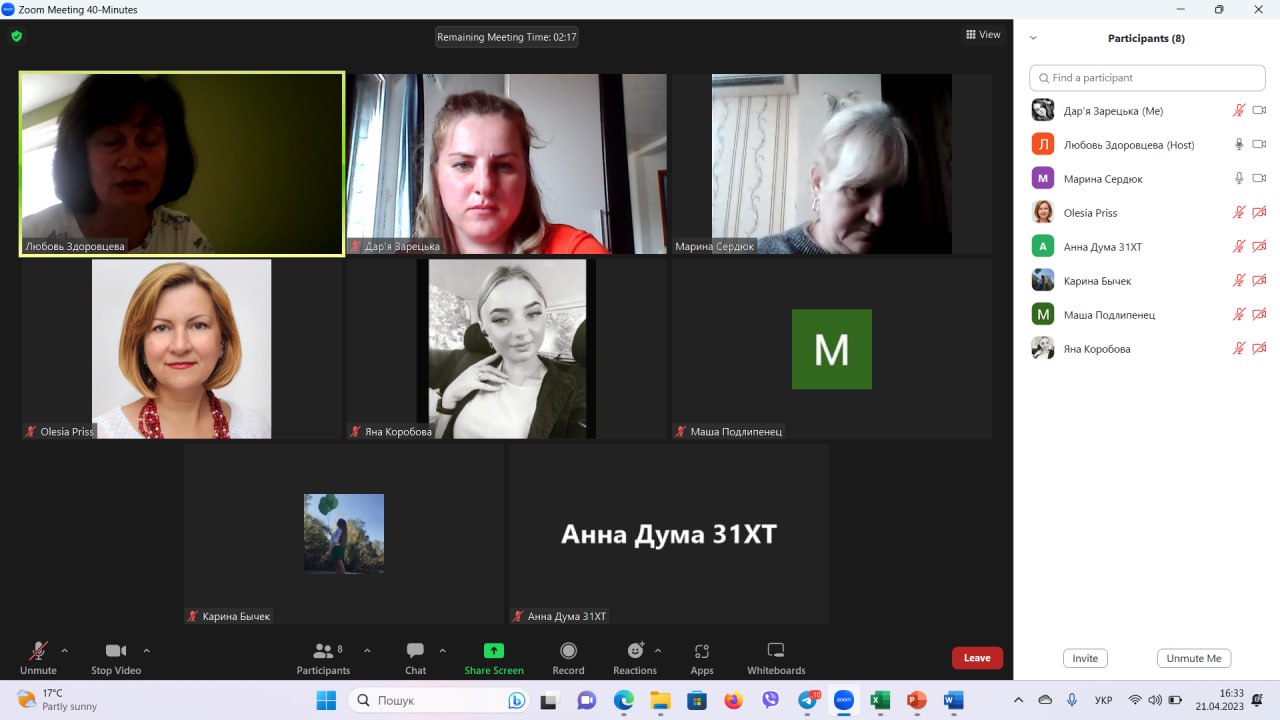1280x720 pixels.
Task: Click Марина Сердюк's camera icon in list
Action: [x=1259, y=179]
